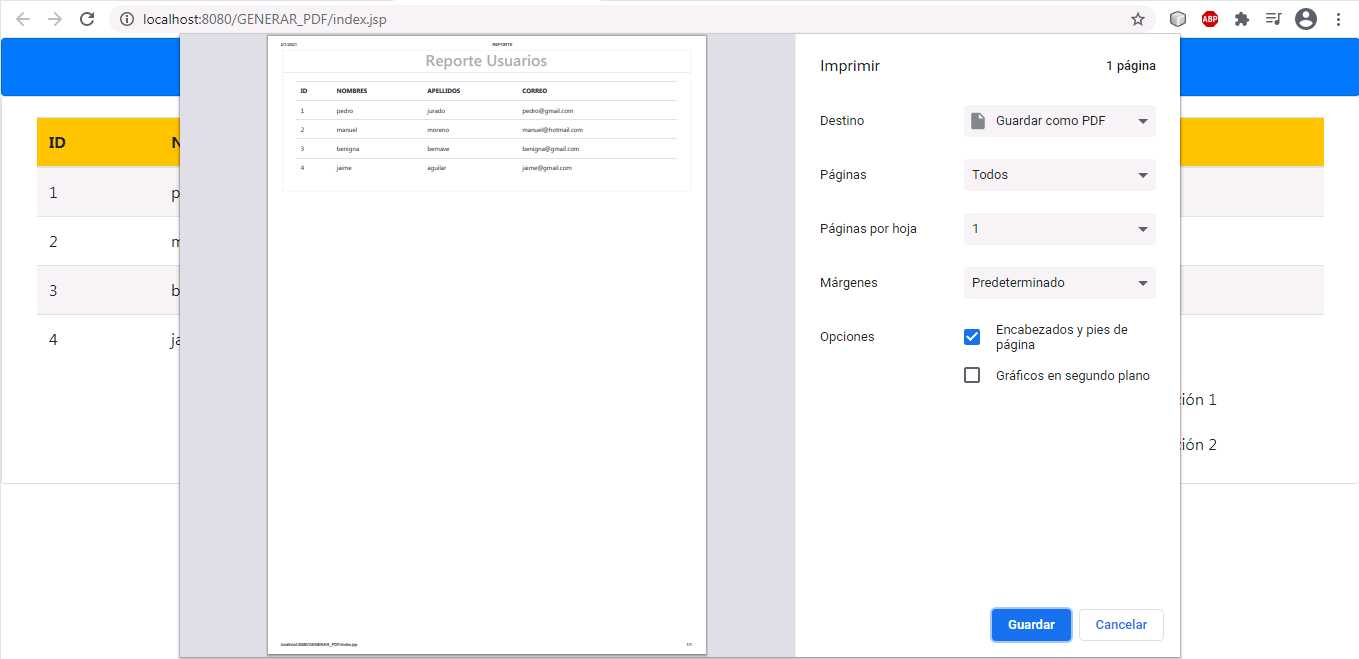Click the Cancelar button
Viewport: 1359px width, 659px height.
coord(1121,624)
